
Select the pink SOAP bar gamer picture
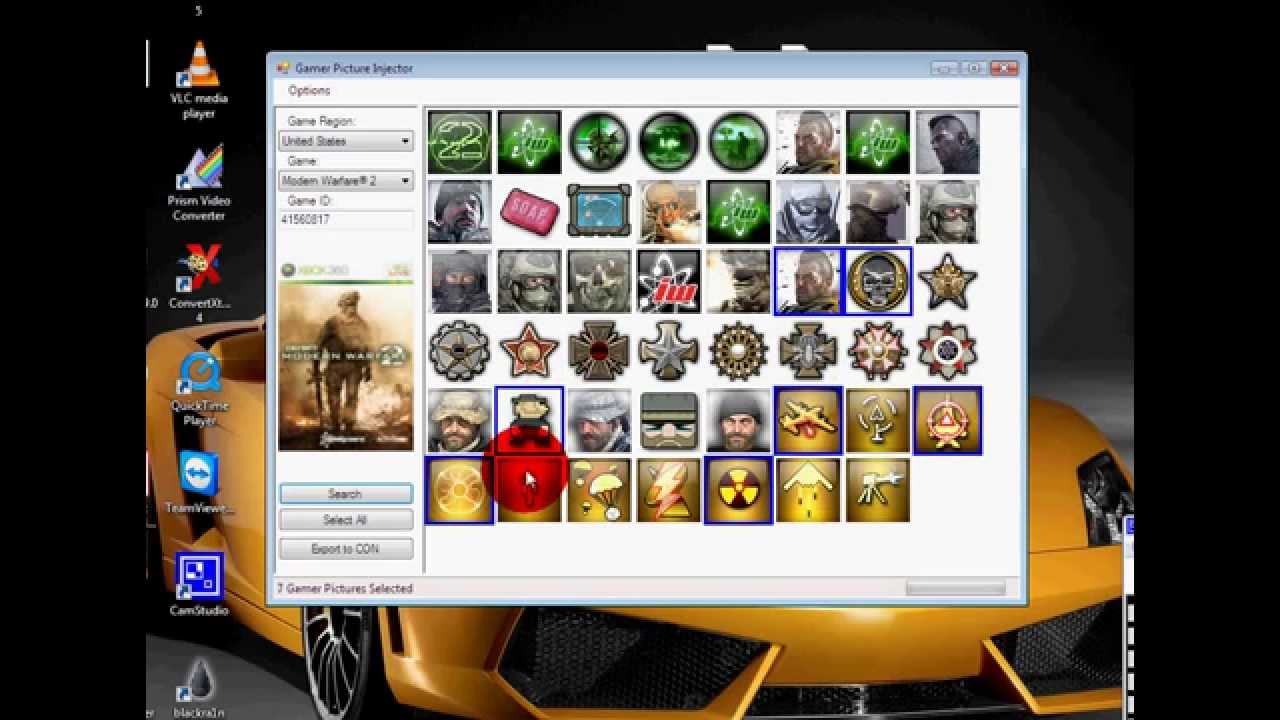529,212
